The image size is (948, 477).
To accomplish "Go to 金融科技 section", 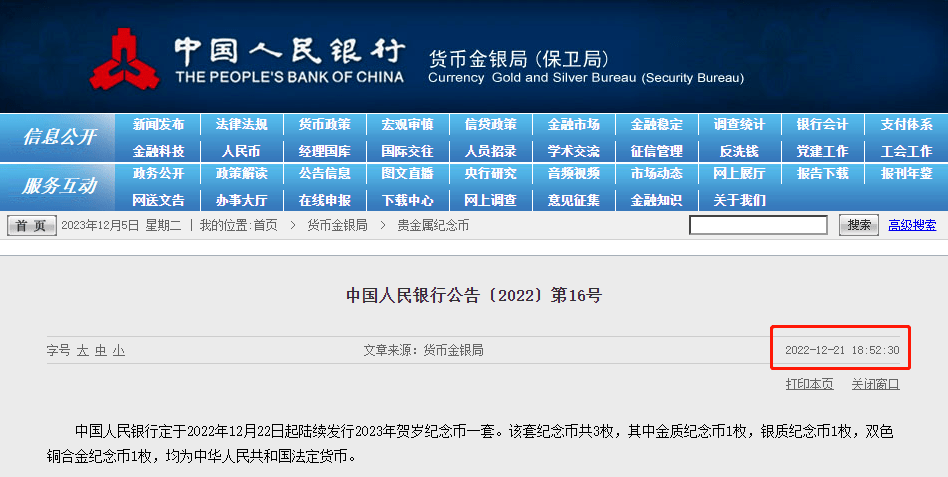I will [x=158, y=151].
